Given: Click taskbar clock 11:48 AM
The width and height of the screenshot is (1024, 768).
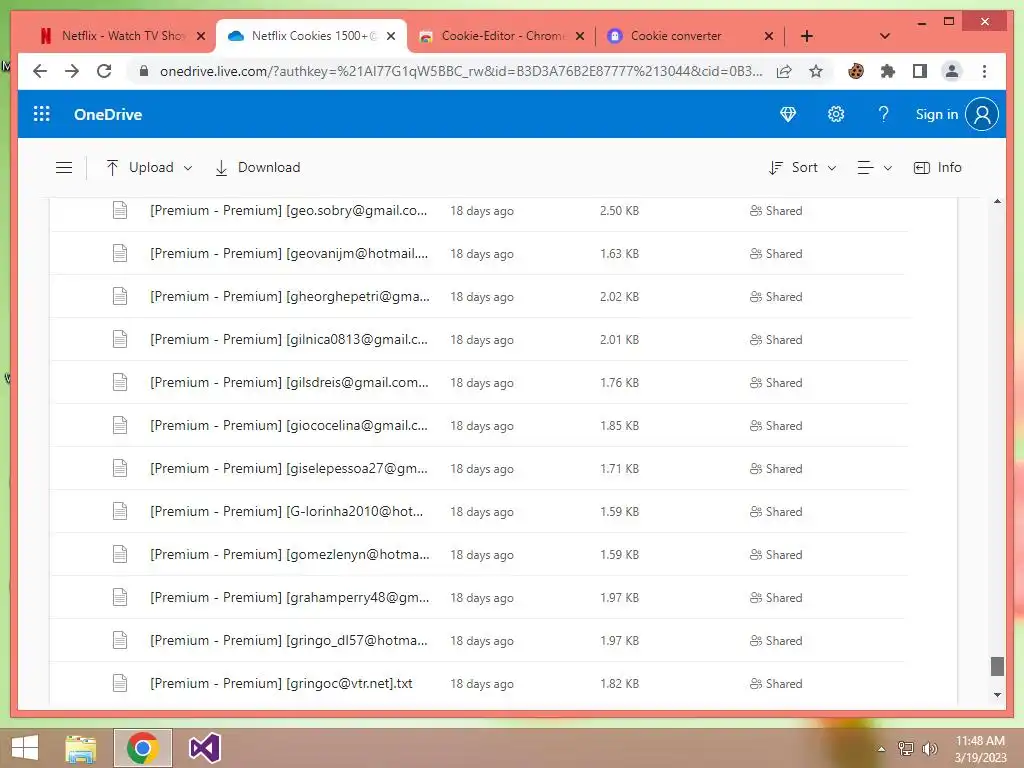Looking at the screenshot, I should pyautogui.click(x=980, y=741).
